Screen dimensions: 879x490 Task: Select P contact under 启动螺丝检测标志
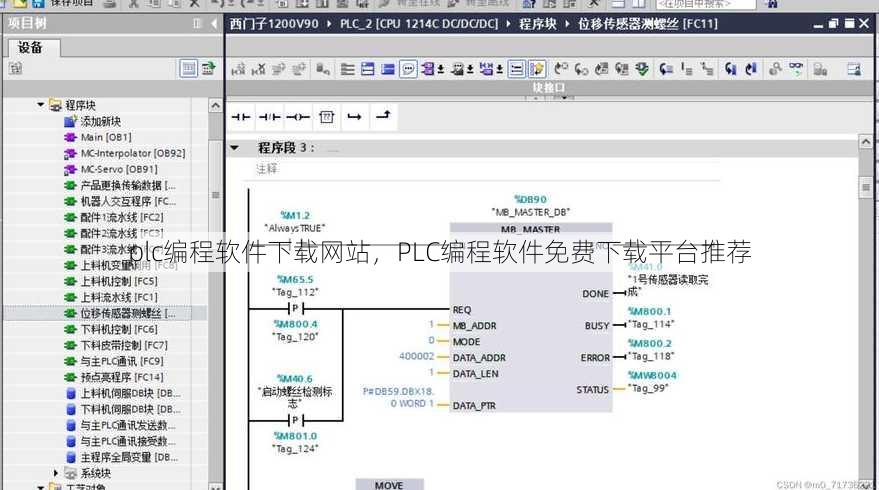click(x=295, y=420)
